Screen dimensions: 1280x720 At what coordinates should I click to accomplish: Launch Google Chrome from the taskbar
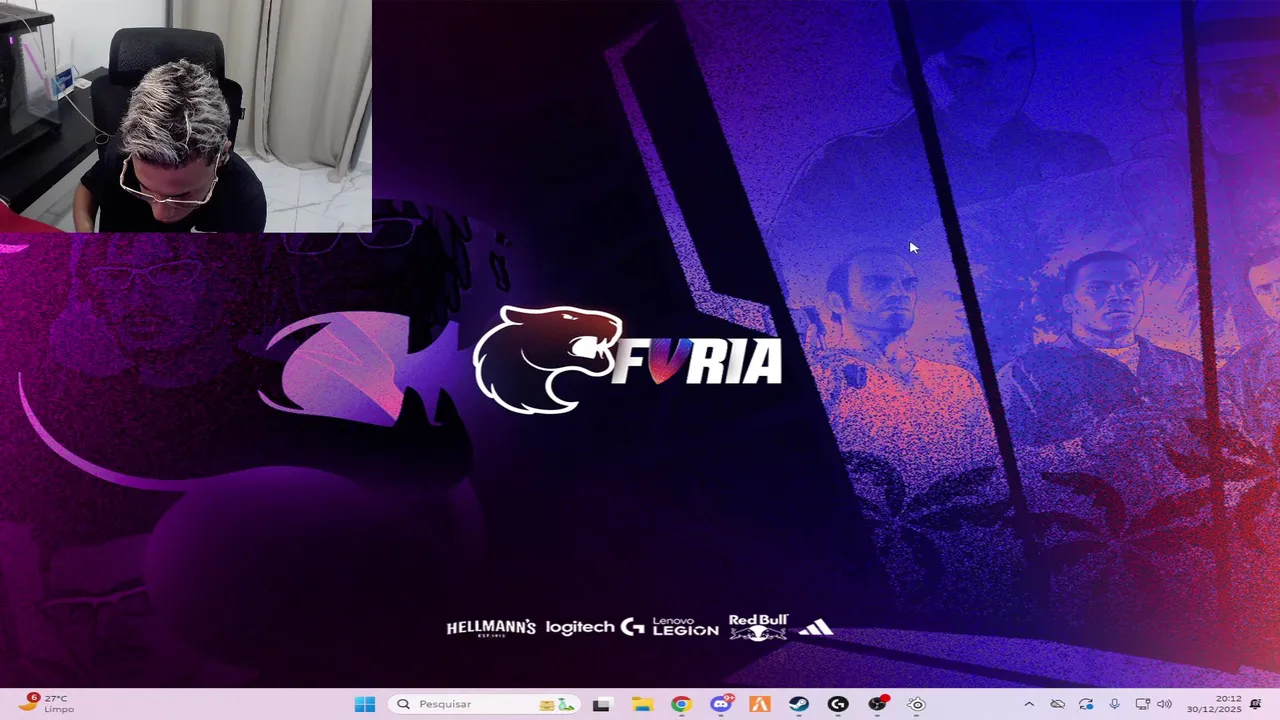click(681, 704)
